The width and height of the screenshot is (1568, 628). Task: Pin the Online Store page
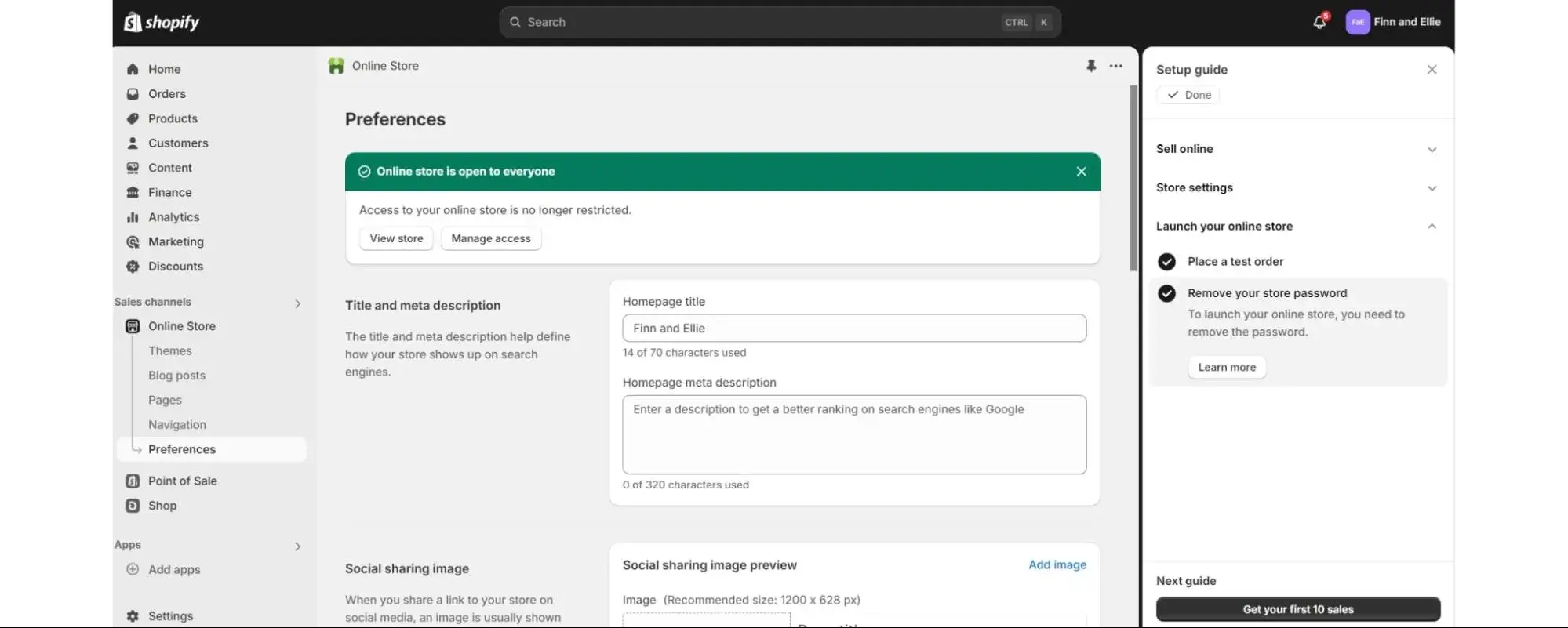point(1090,66)
